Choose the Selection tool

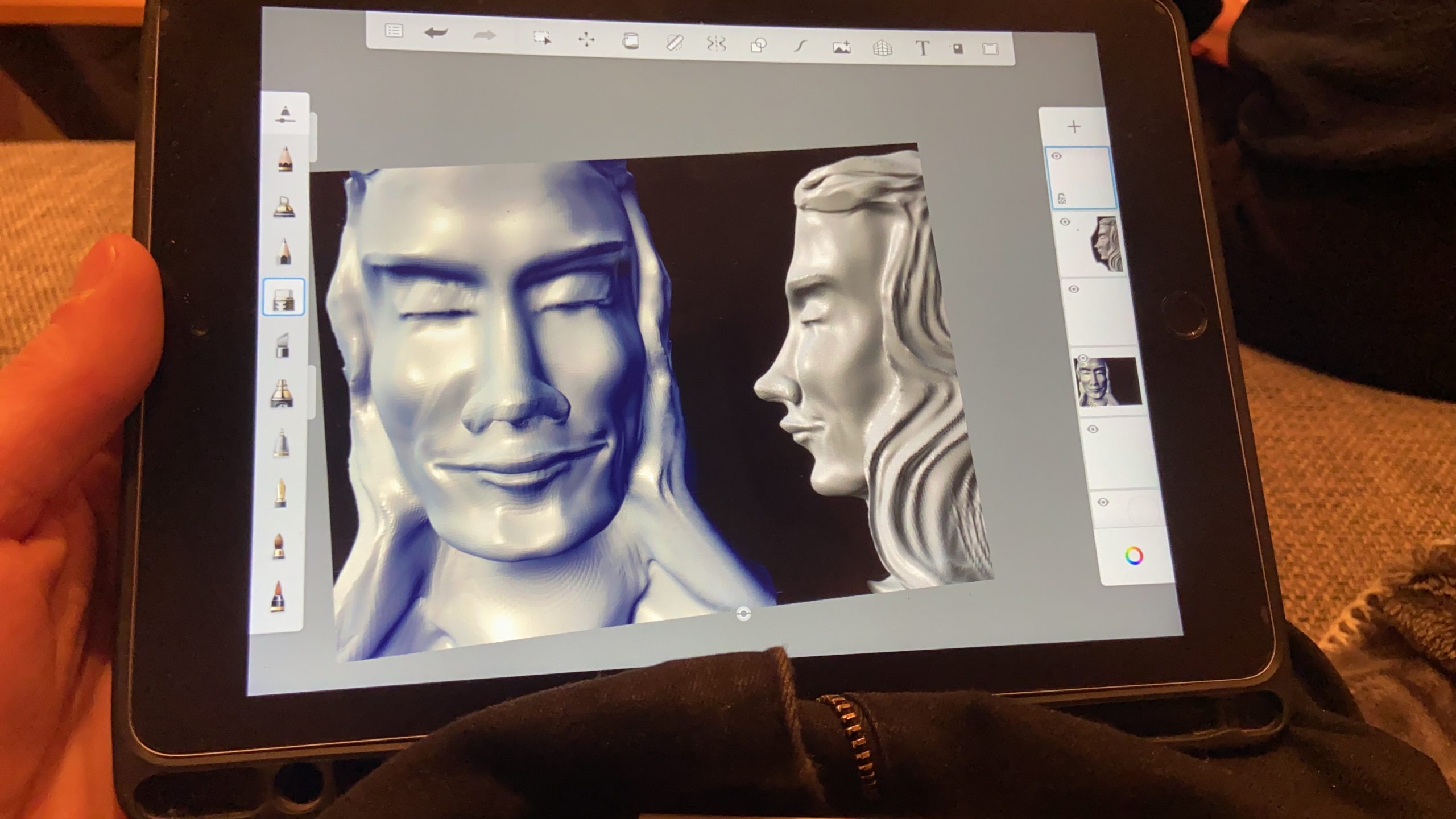(542, 38)
